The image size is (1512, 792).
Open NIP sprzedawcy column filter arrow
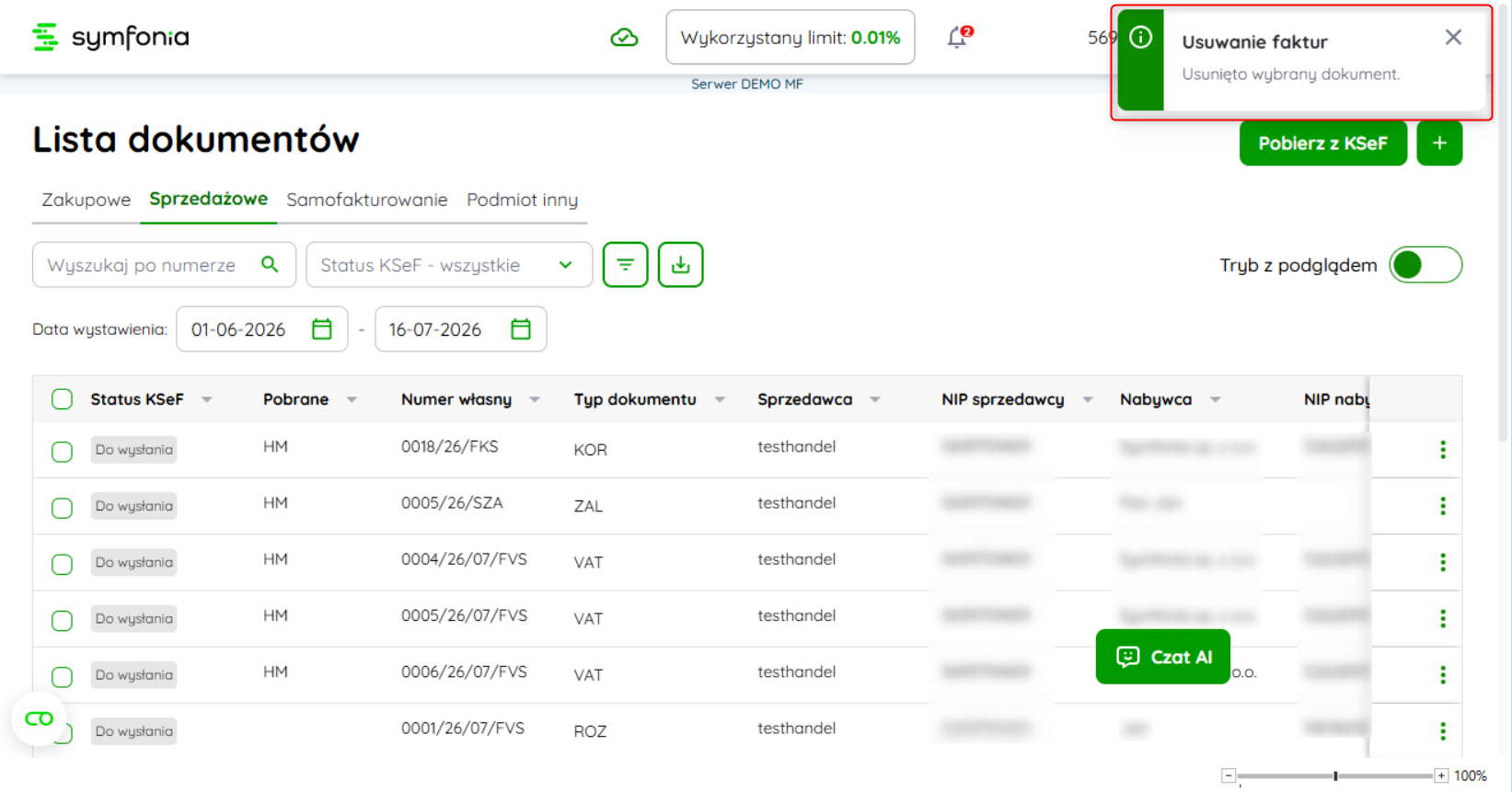click(x=1088, y=399)
